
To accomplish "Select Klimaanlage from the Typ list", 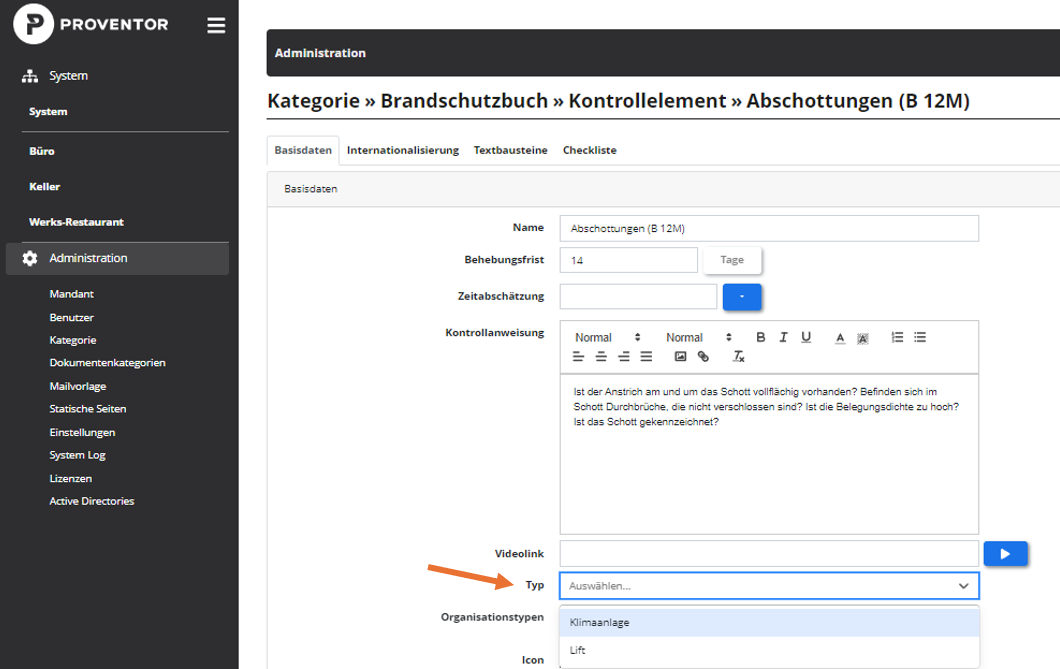I will coord(769,622).
